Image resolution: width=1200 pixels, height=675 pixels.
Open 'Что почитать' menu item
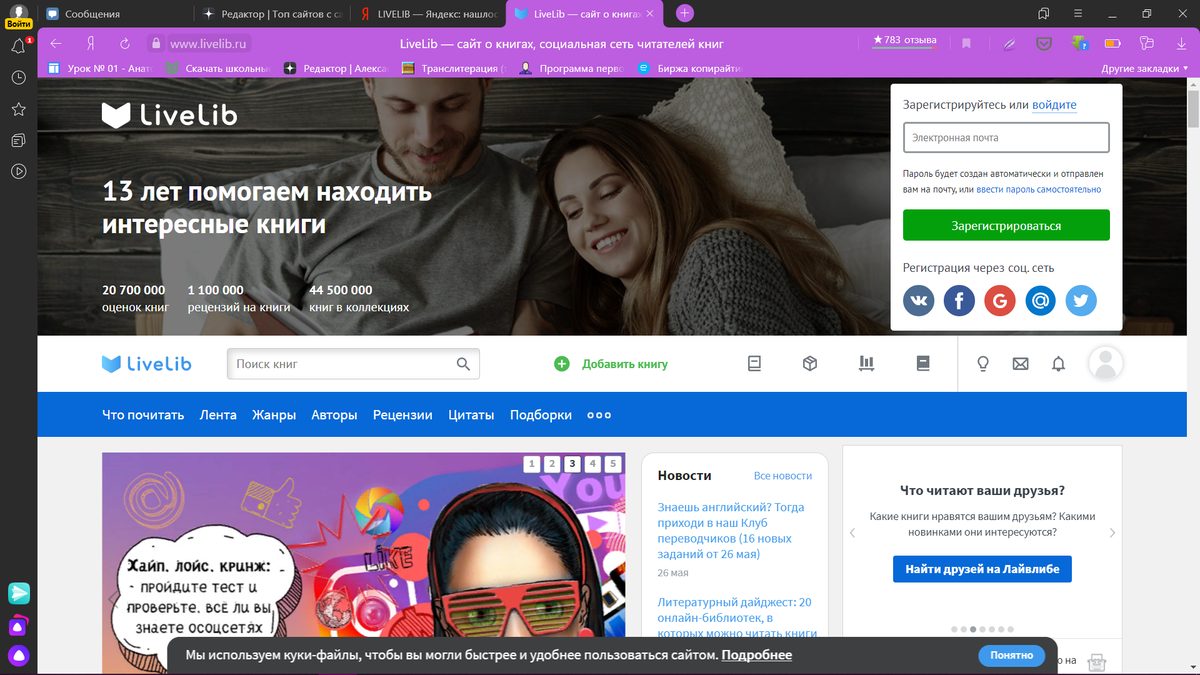pyautogui.click(x=143, y=415)
